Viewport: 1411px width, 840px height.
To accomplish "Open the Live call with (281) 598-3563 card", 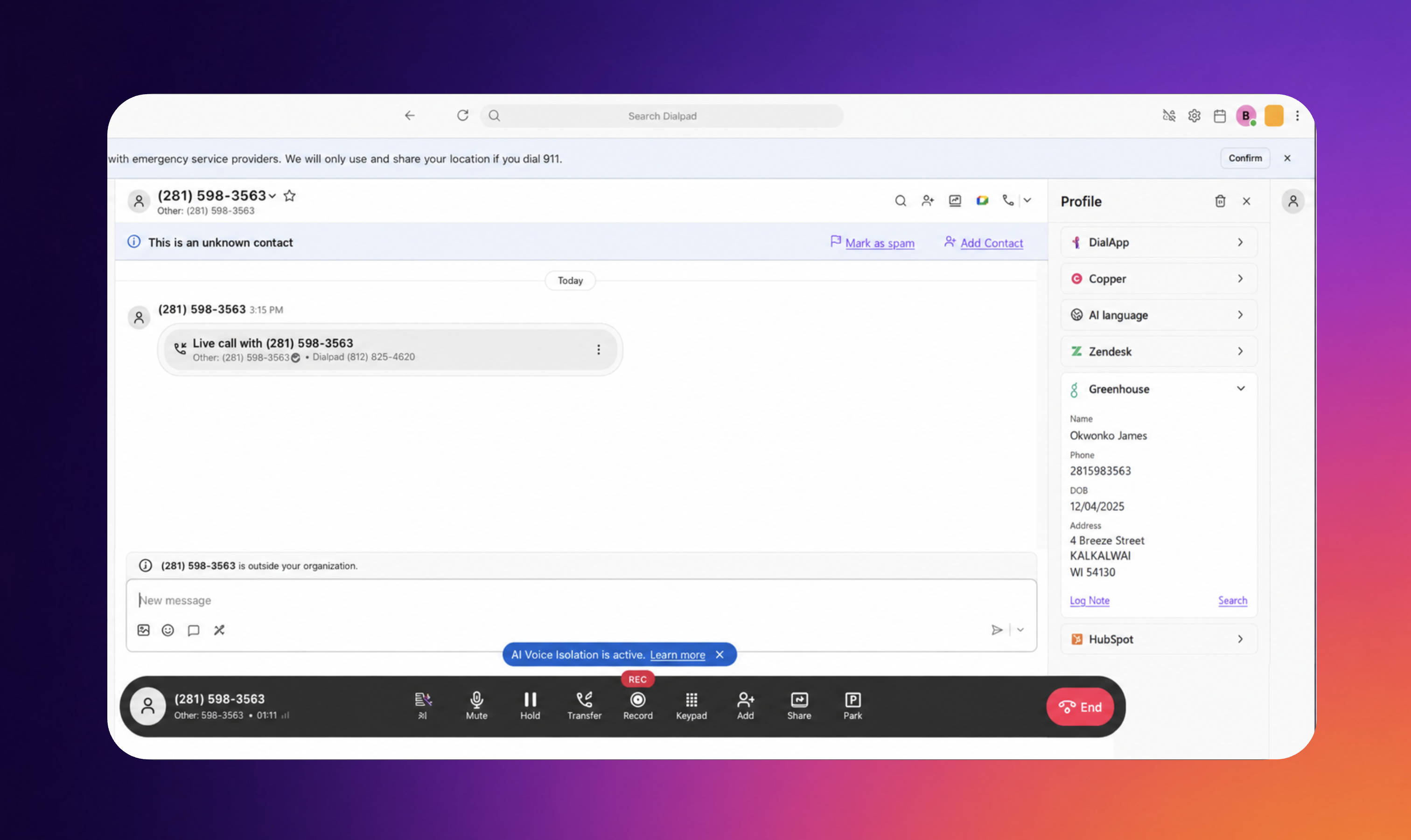I will pyautogui.click(x=390, y=350).
